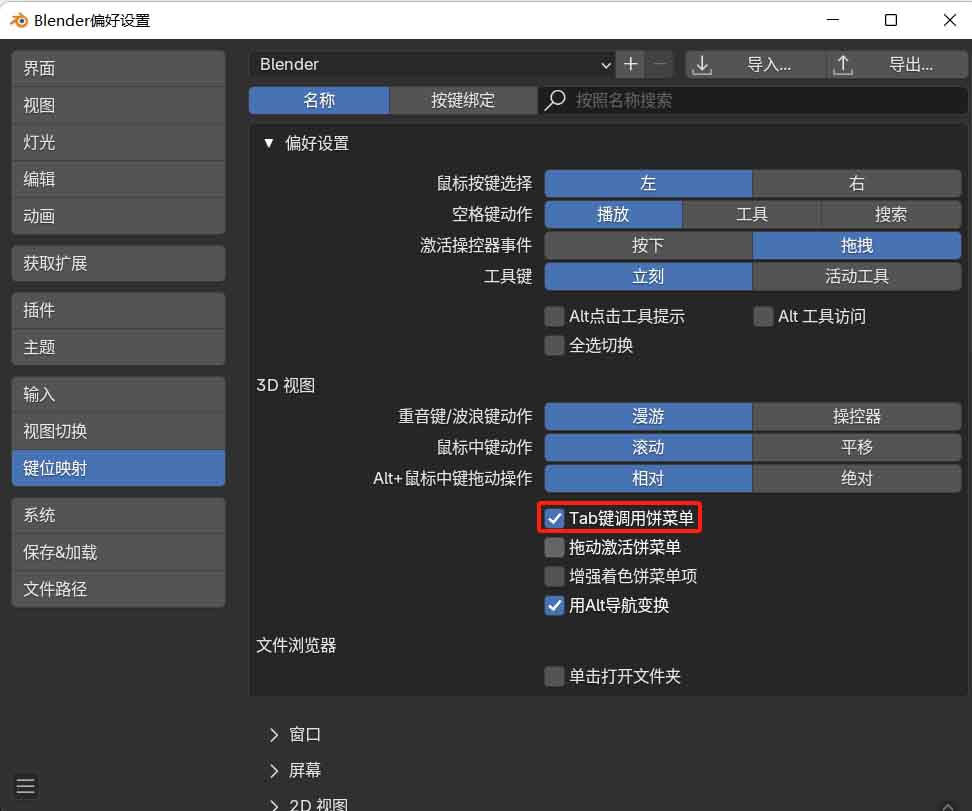The height and width of the screenshot is (811, 972).
Task: Expand the 2D 视图 keymap section
Action: (273, 805)
